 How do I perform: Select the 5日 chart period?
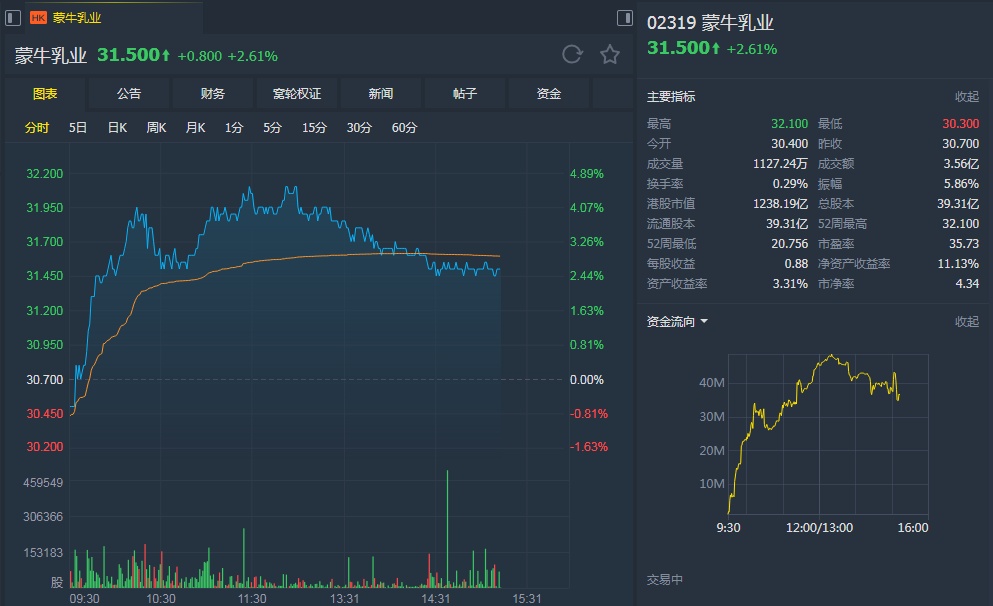(78, 128)
